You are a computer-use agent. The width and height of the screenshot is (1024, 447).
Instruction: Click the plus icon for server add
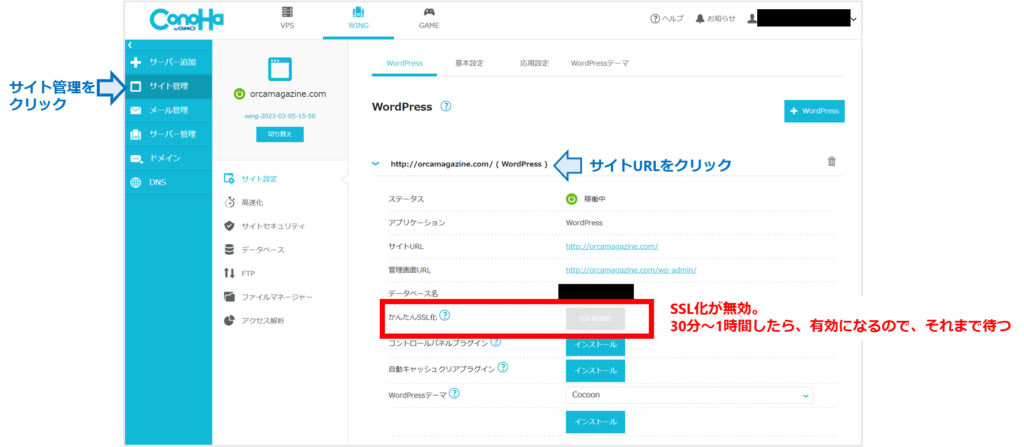[x=136, y=63]
